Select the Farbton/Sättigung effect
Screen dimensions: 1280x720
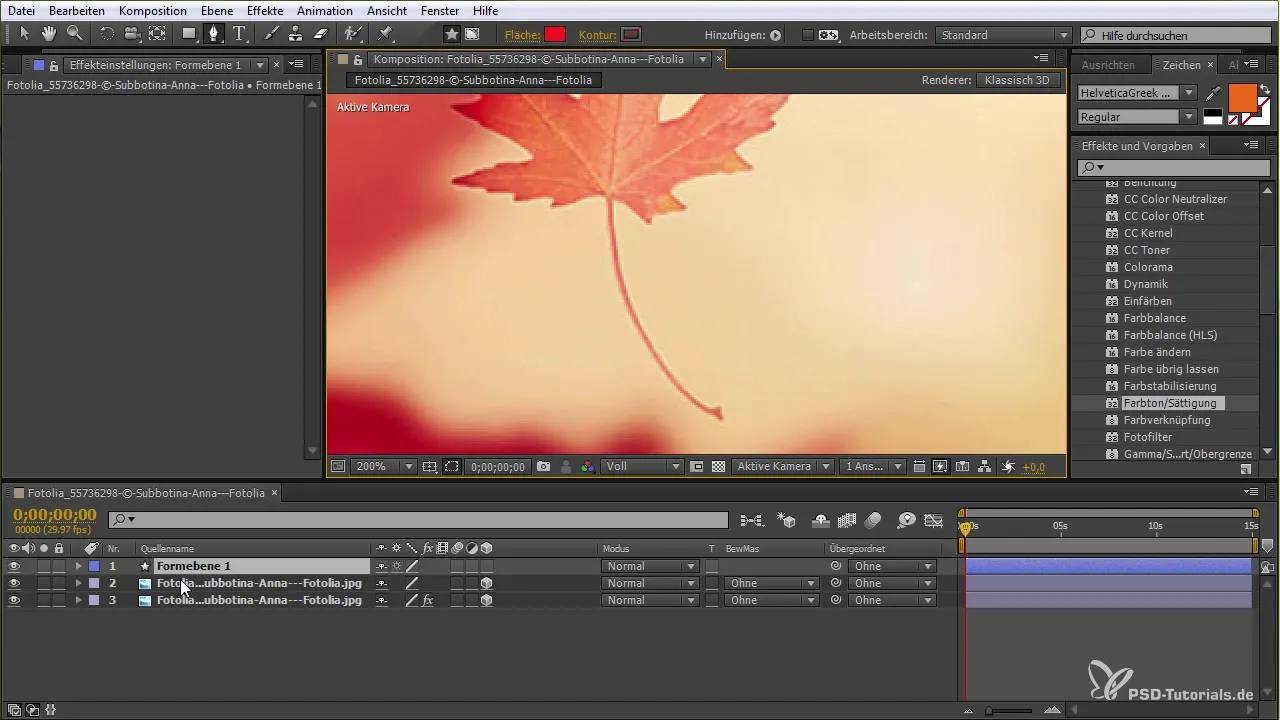pyautogui.click(x=1169, y=403)
